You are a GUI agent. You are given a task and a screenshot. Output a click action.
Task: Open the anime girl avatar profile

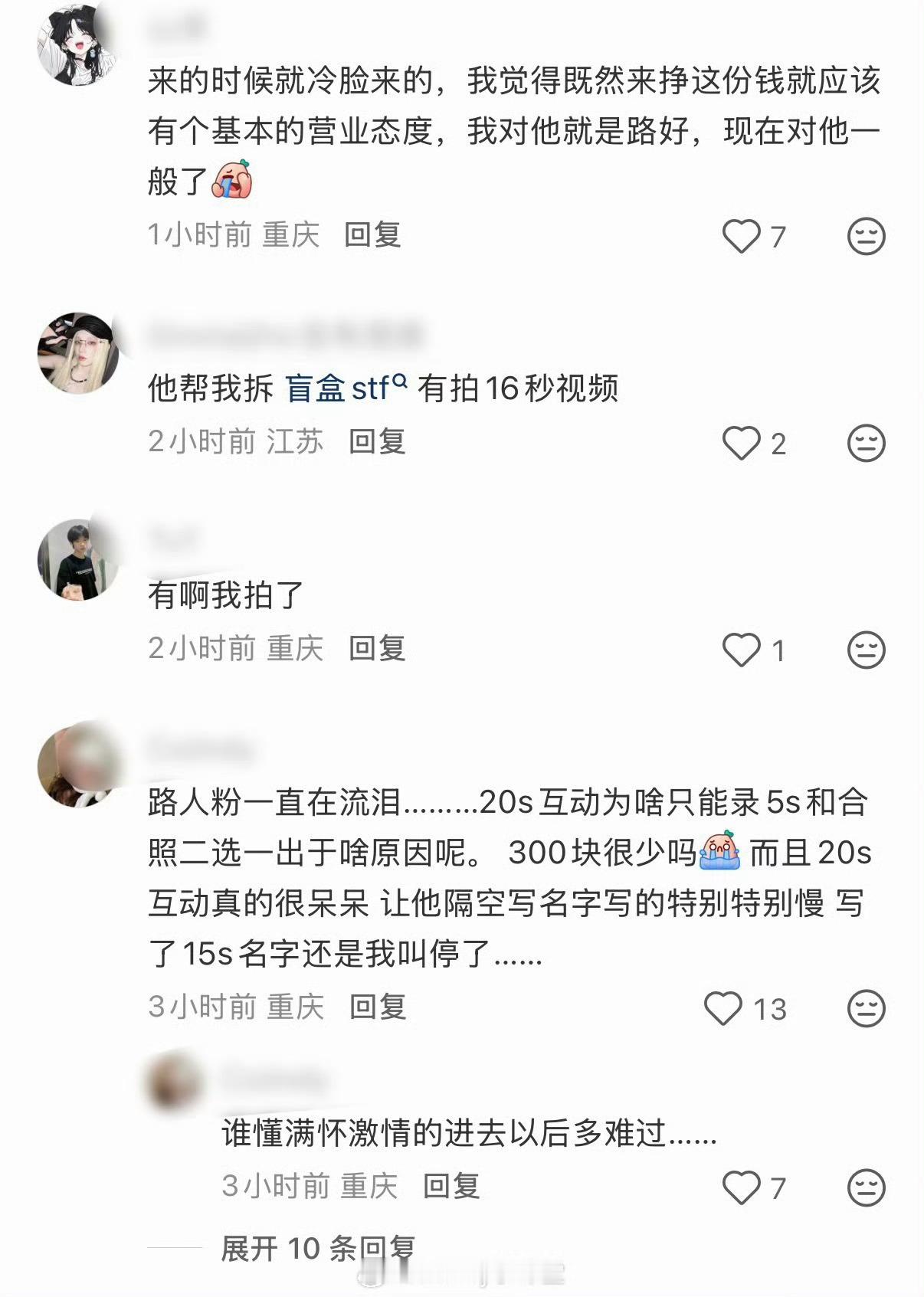click(x=77, y=45)
